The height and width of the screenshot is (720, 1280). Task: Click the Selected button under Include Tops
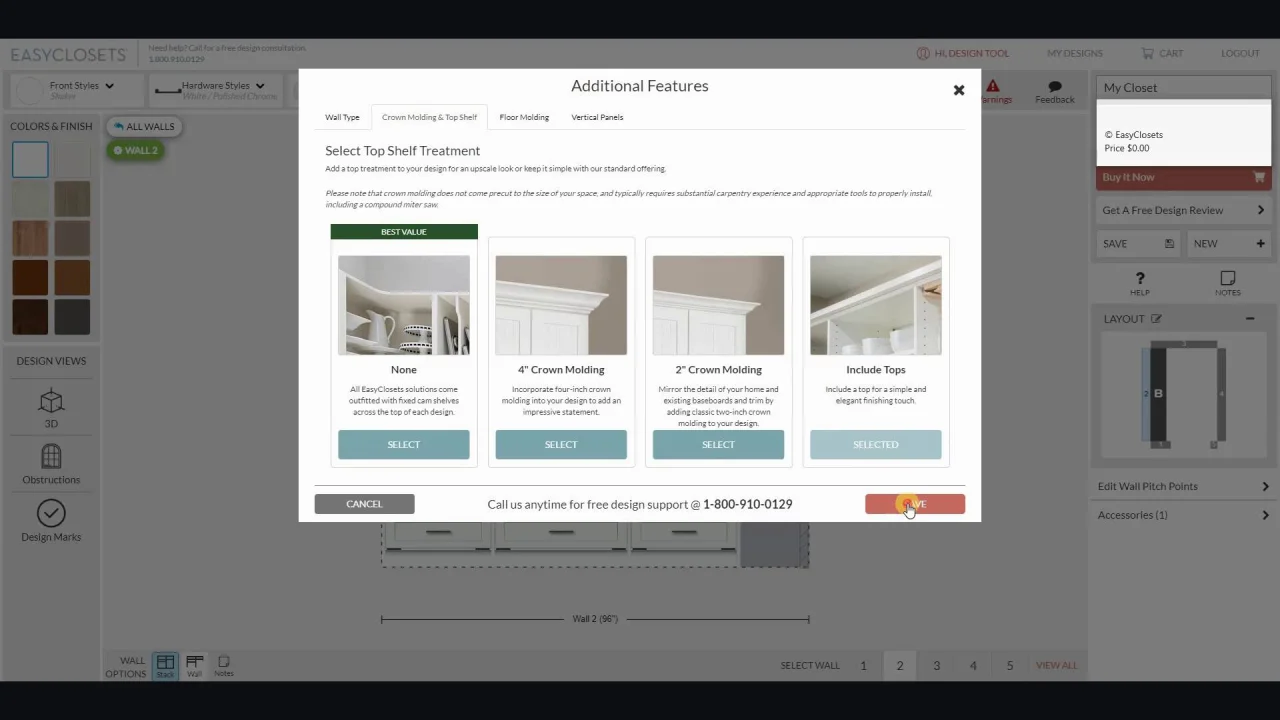pos(876,445)
